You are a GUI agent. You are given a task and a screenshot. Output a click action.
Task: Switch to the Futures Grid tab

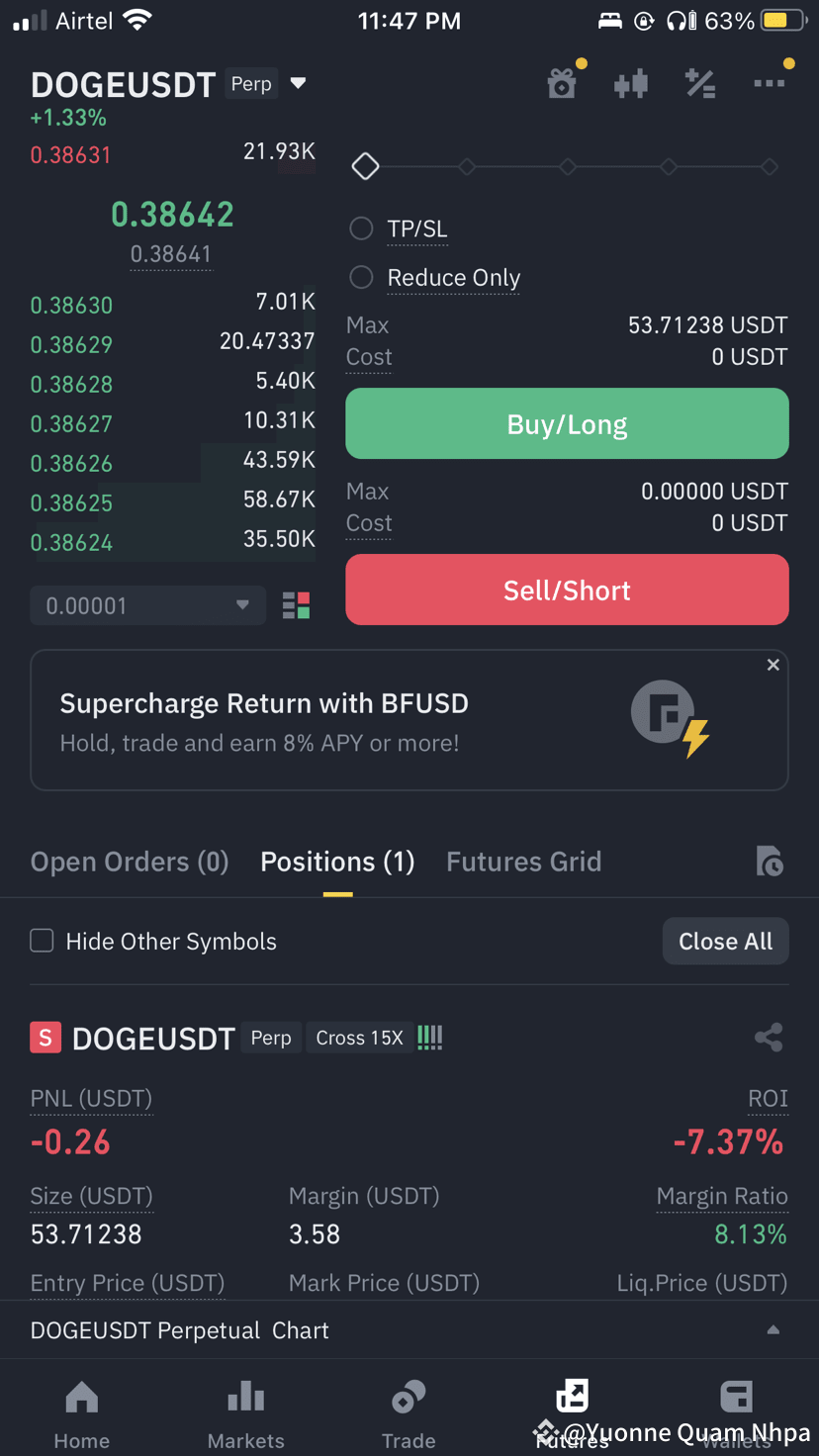523,862
